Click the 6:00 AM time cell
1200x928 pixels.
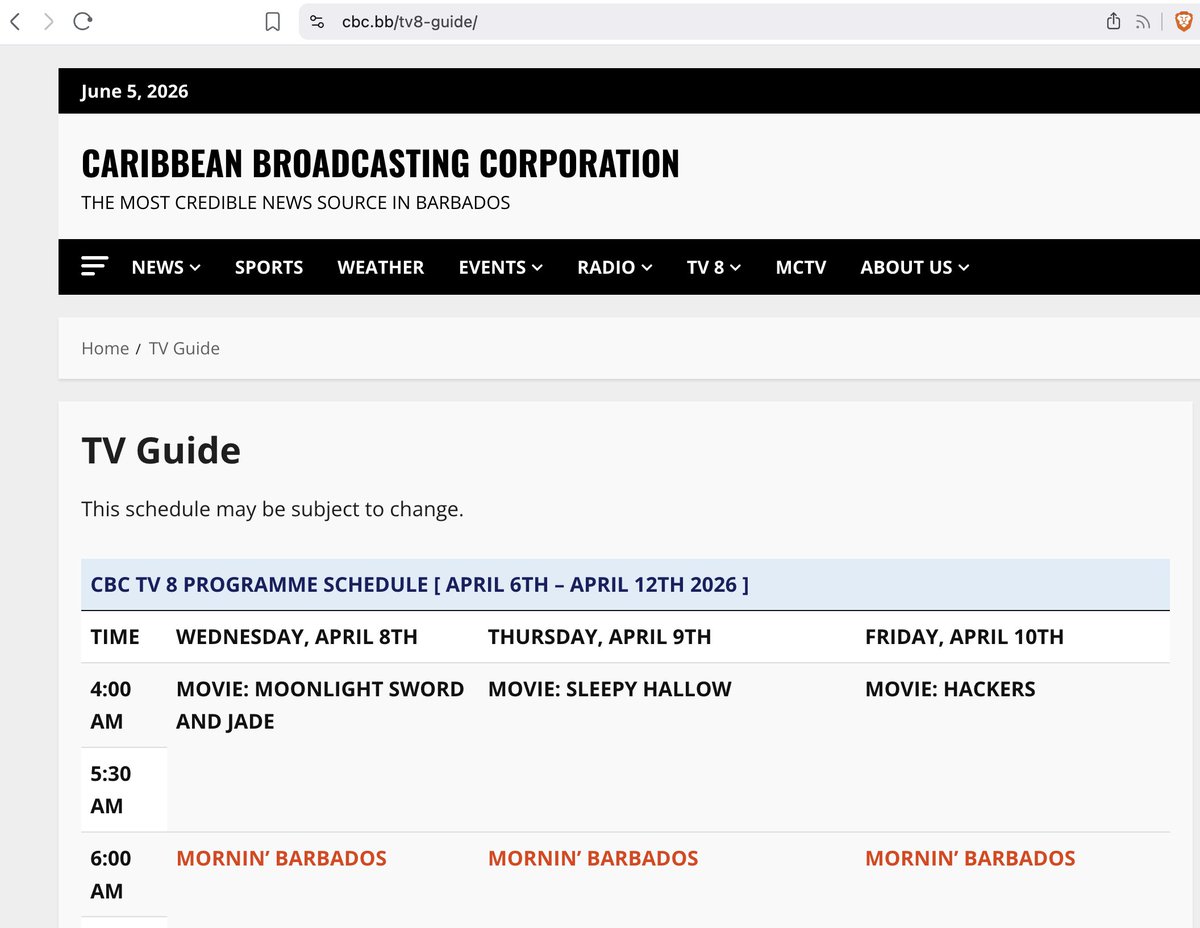coord(124,874)
